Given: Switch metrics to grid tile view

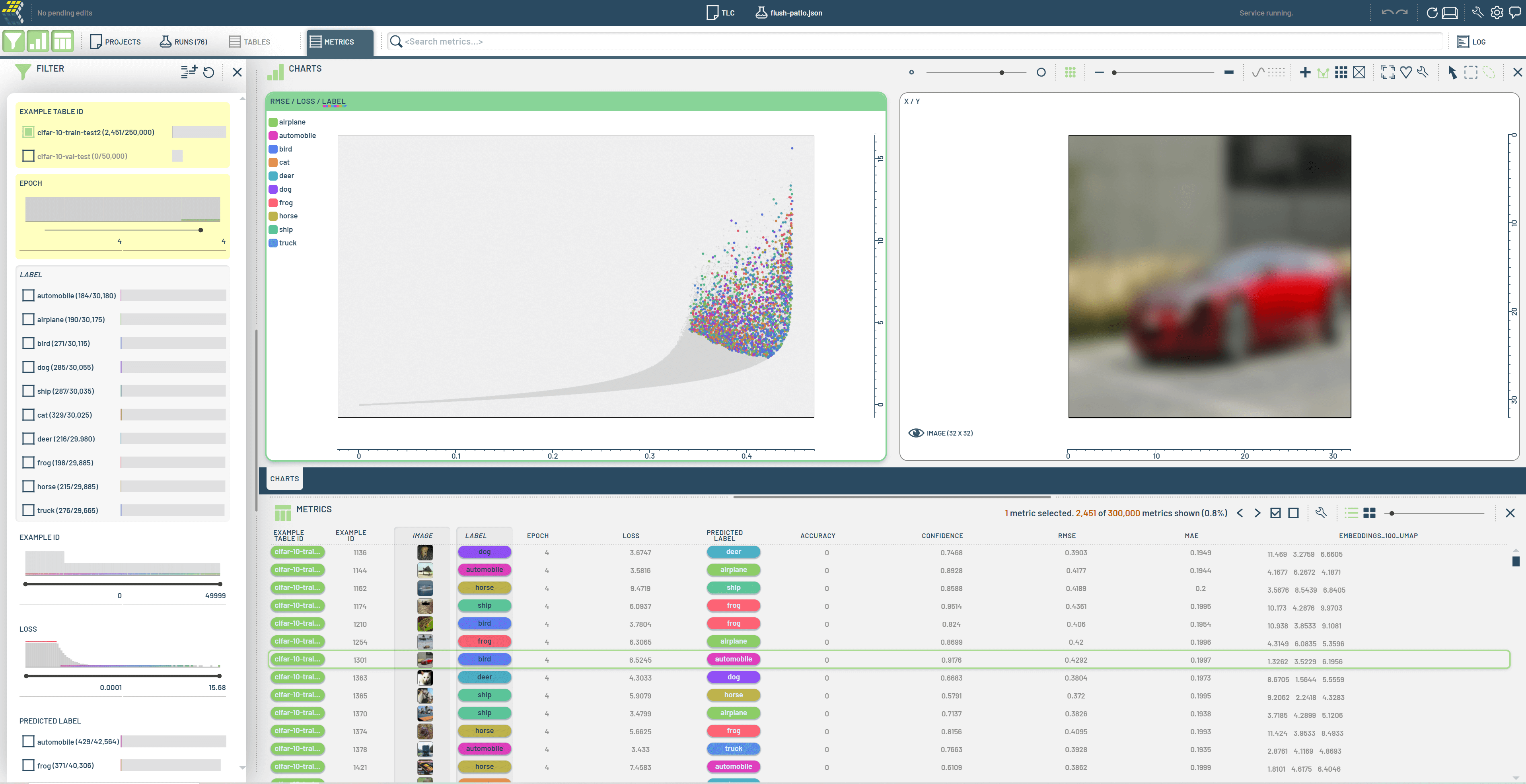Looking at the screenshot, I should [1370, 513].
